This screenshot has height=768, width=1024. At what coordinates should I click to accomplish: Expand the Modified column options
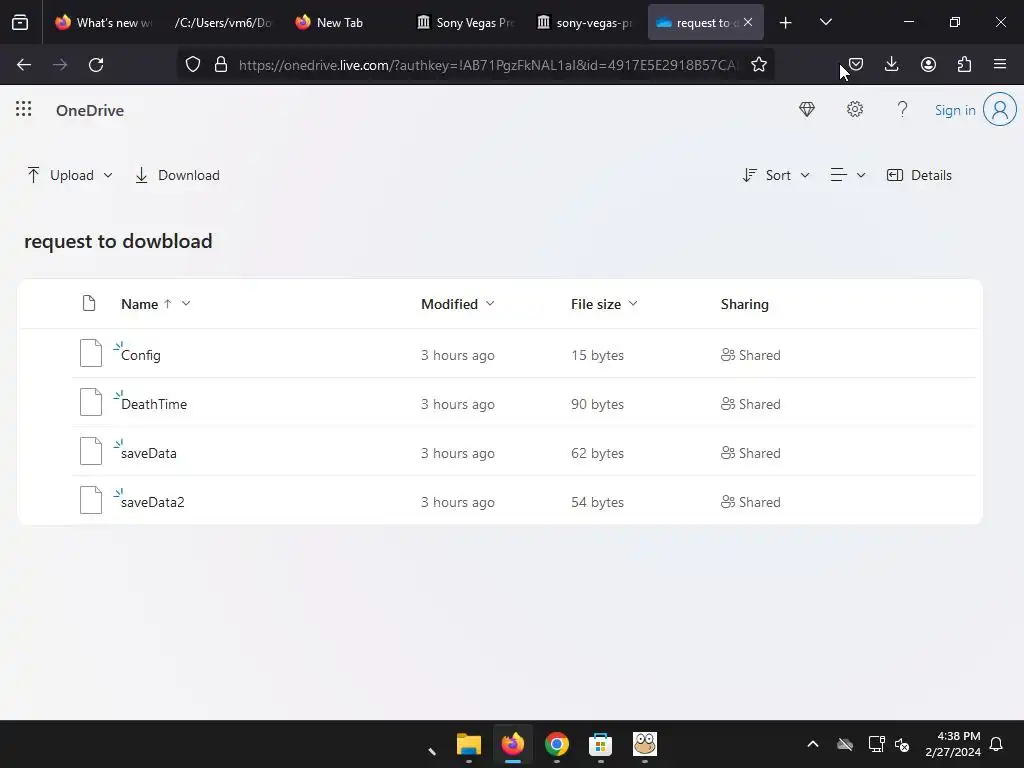[x=490, y=304]
